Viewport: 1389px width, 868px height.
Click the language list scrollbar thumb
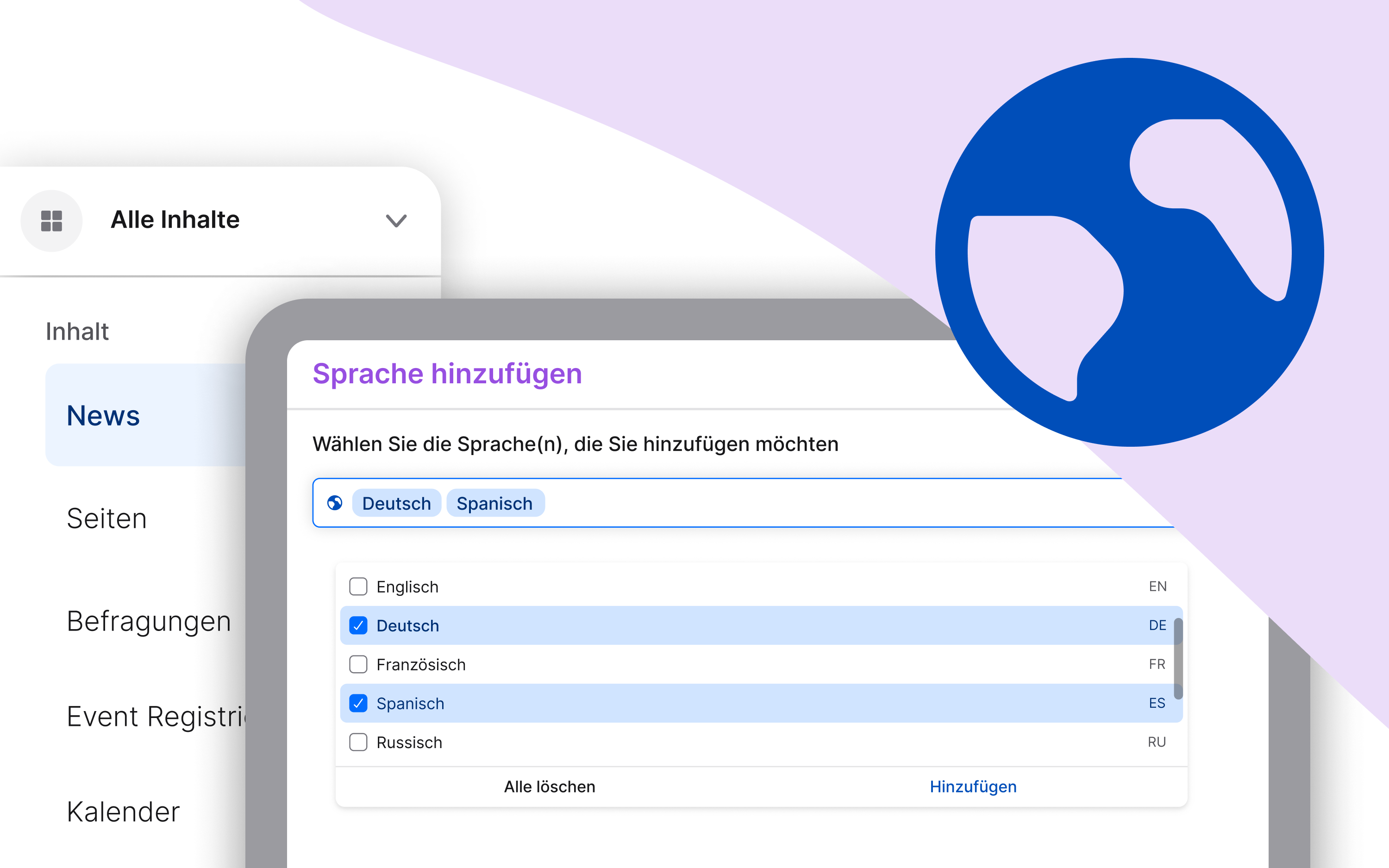(1178, 658)
